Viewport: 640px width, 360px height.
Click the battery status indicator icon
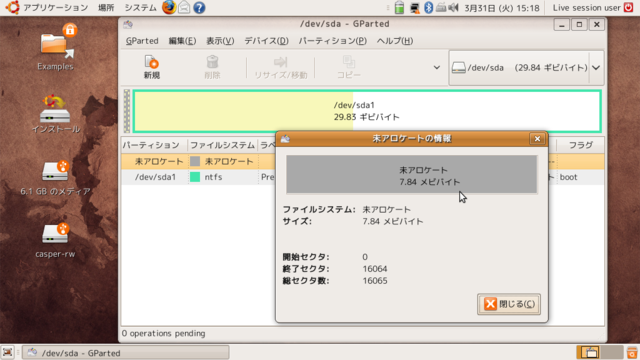pyautogui.click(x=400, y=8)
